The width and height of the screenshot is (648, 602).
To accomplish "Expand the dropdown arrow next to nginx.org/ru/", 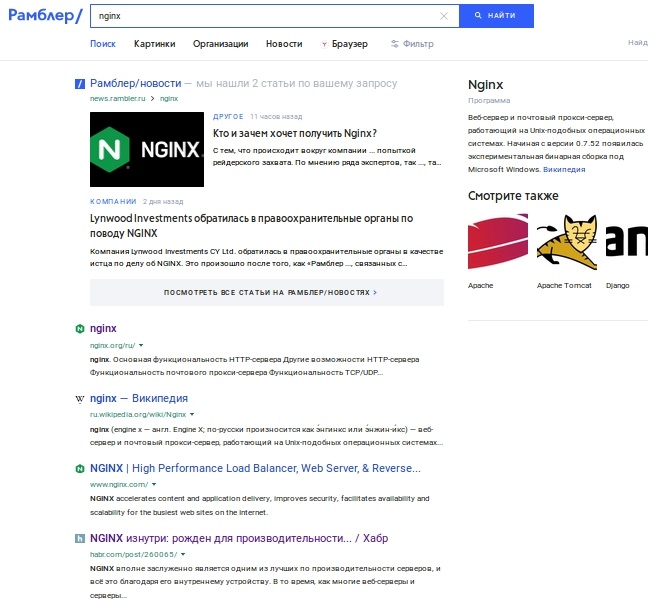I will coord(141,345).
